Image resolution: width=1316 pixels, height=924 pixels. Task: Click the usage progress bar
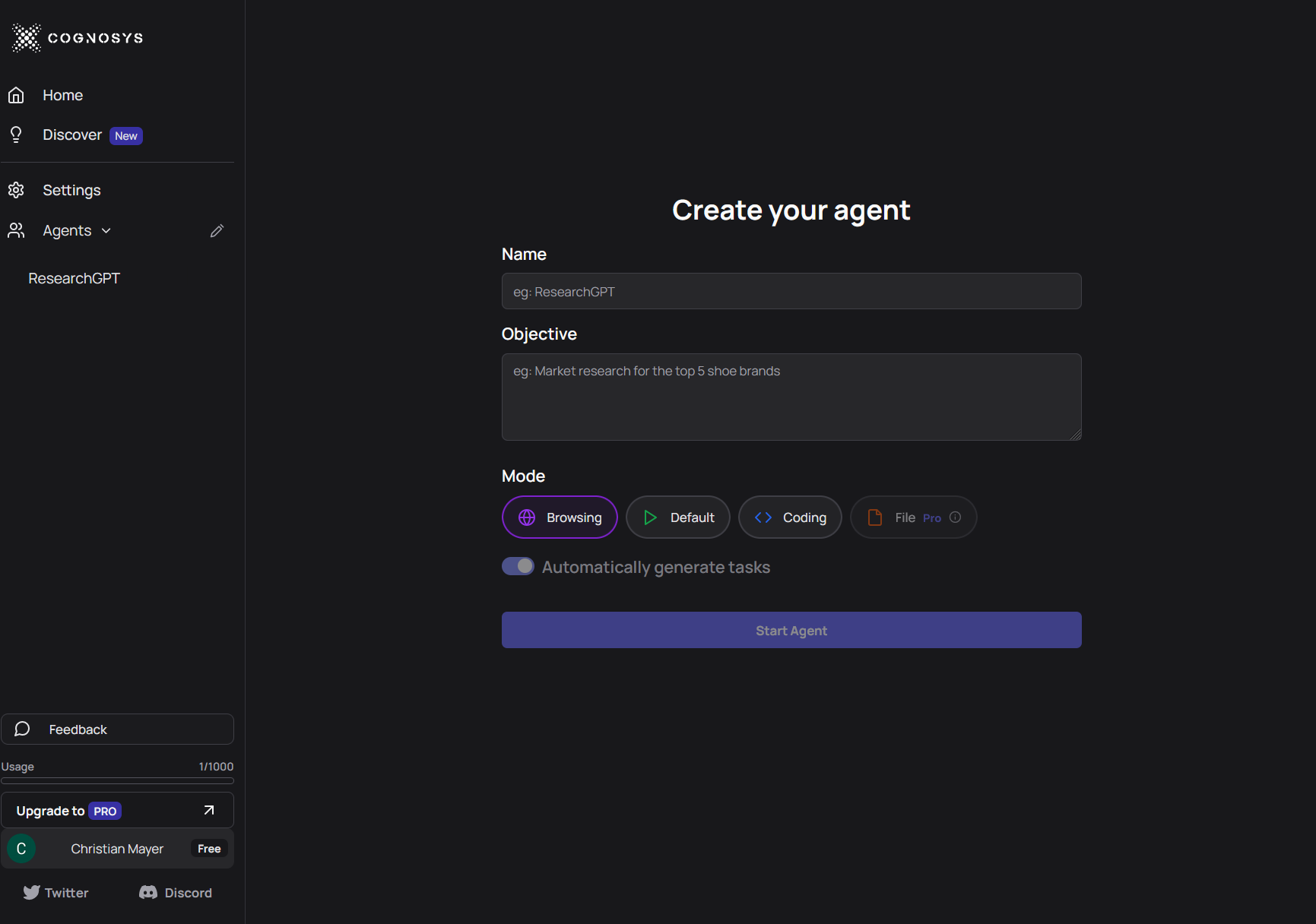click(x=117, y=780)
